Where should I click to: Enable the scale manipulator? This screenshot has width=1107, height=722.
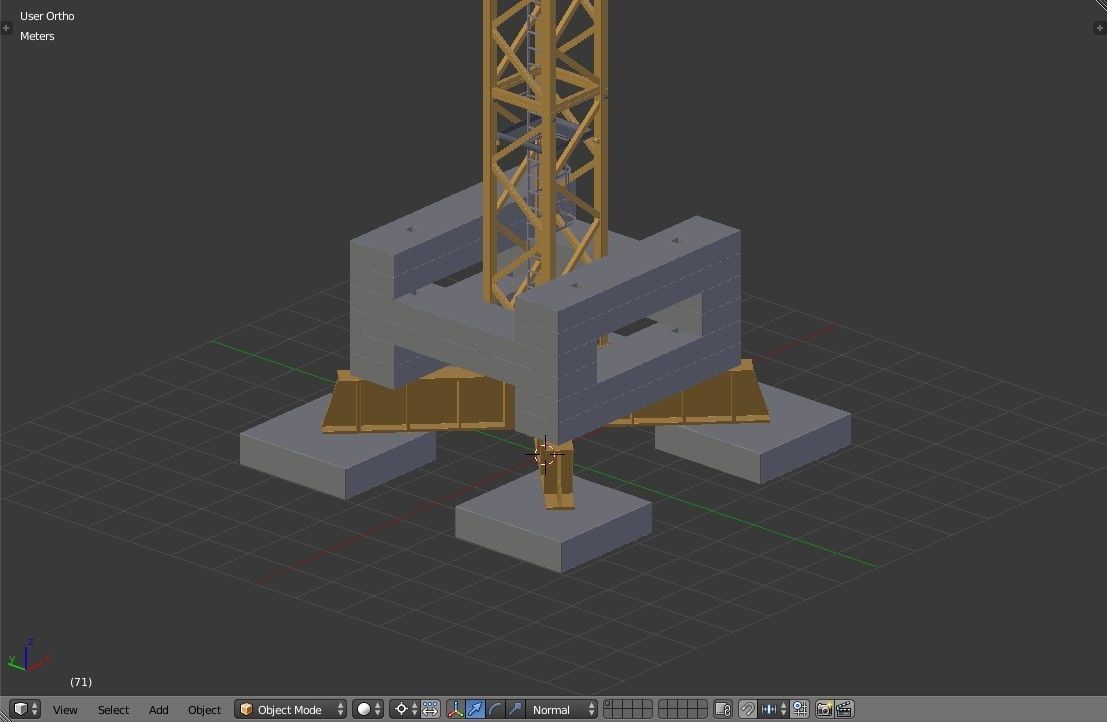[515, 709]
